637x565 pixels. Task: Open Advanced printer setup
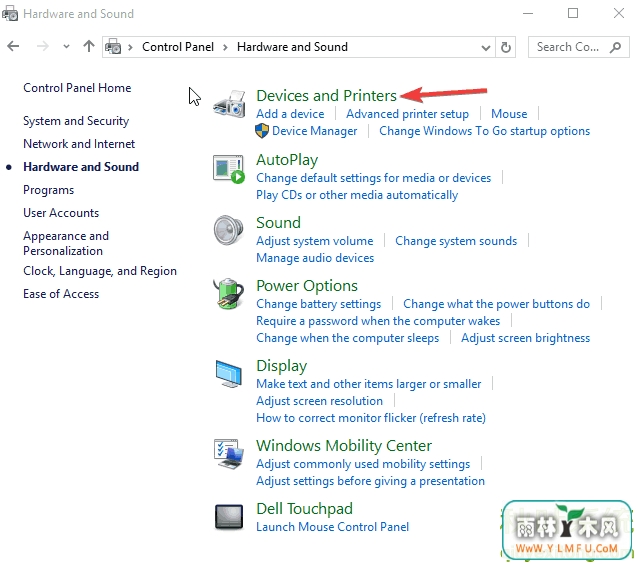click(407, 114)
